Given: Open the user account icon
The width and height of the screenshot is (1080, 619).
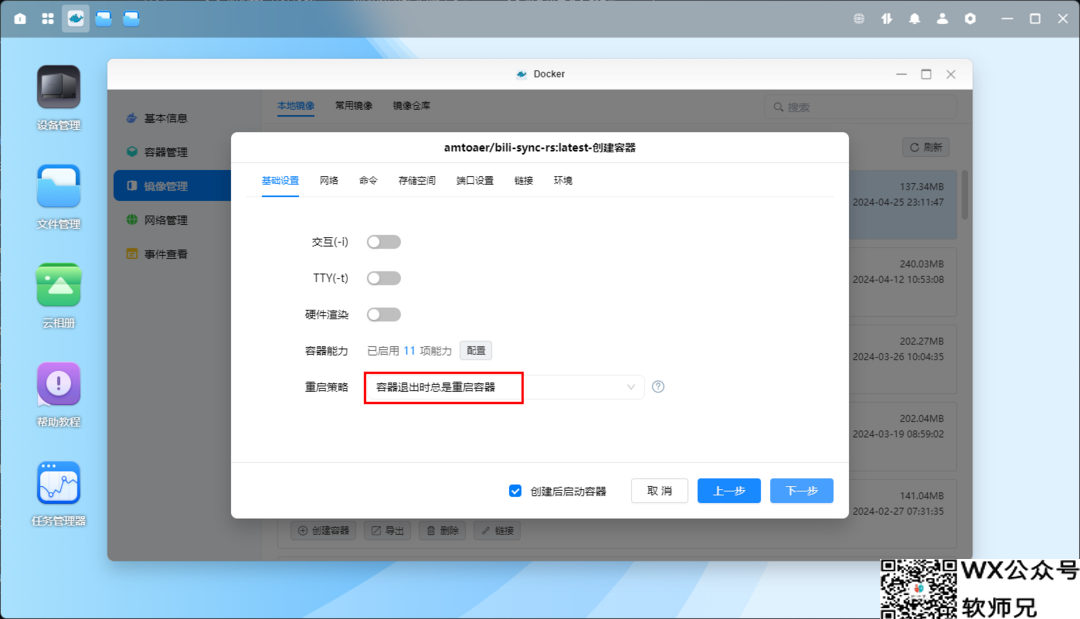Looking at the screenshot, I should coord(942,19).
